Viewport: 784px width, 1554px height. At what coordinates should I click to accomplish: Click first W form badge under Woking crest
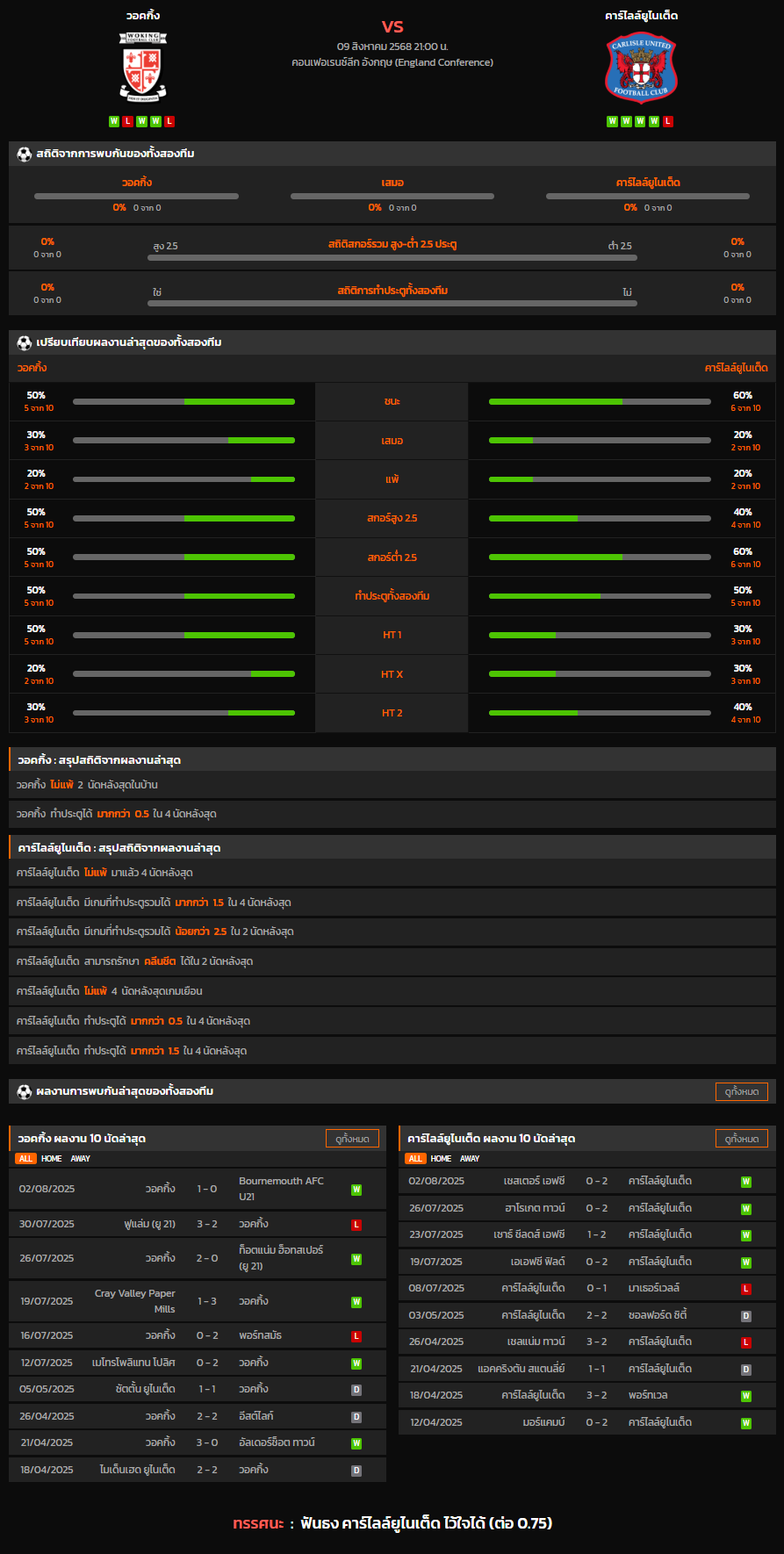(x=114, y=121)
